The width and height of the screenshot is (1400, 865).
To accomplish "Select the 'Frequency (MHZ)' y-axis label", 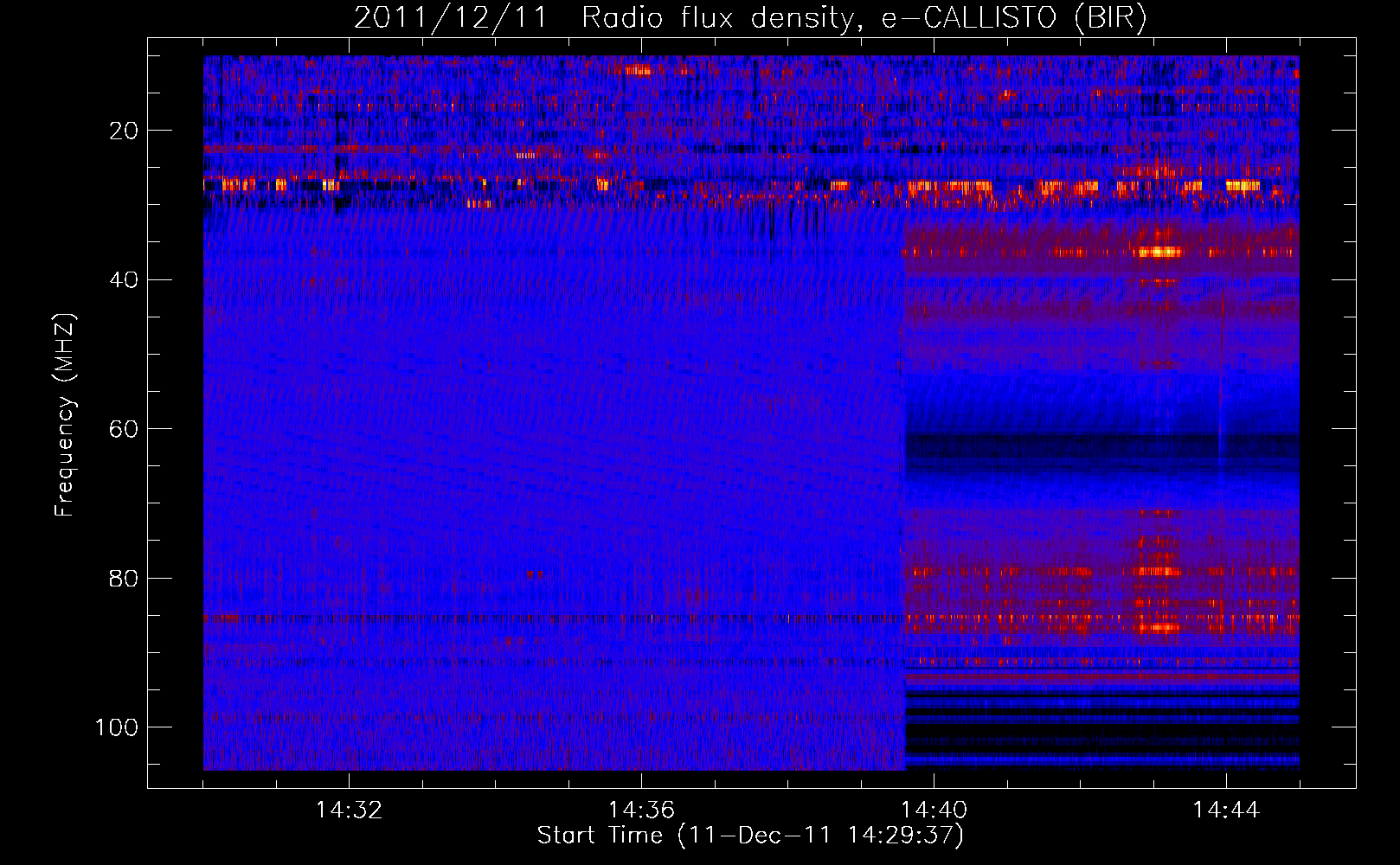I will tap(65, 415).
